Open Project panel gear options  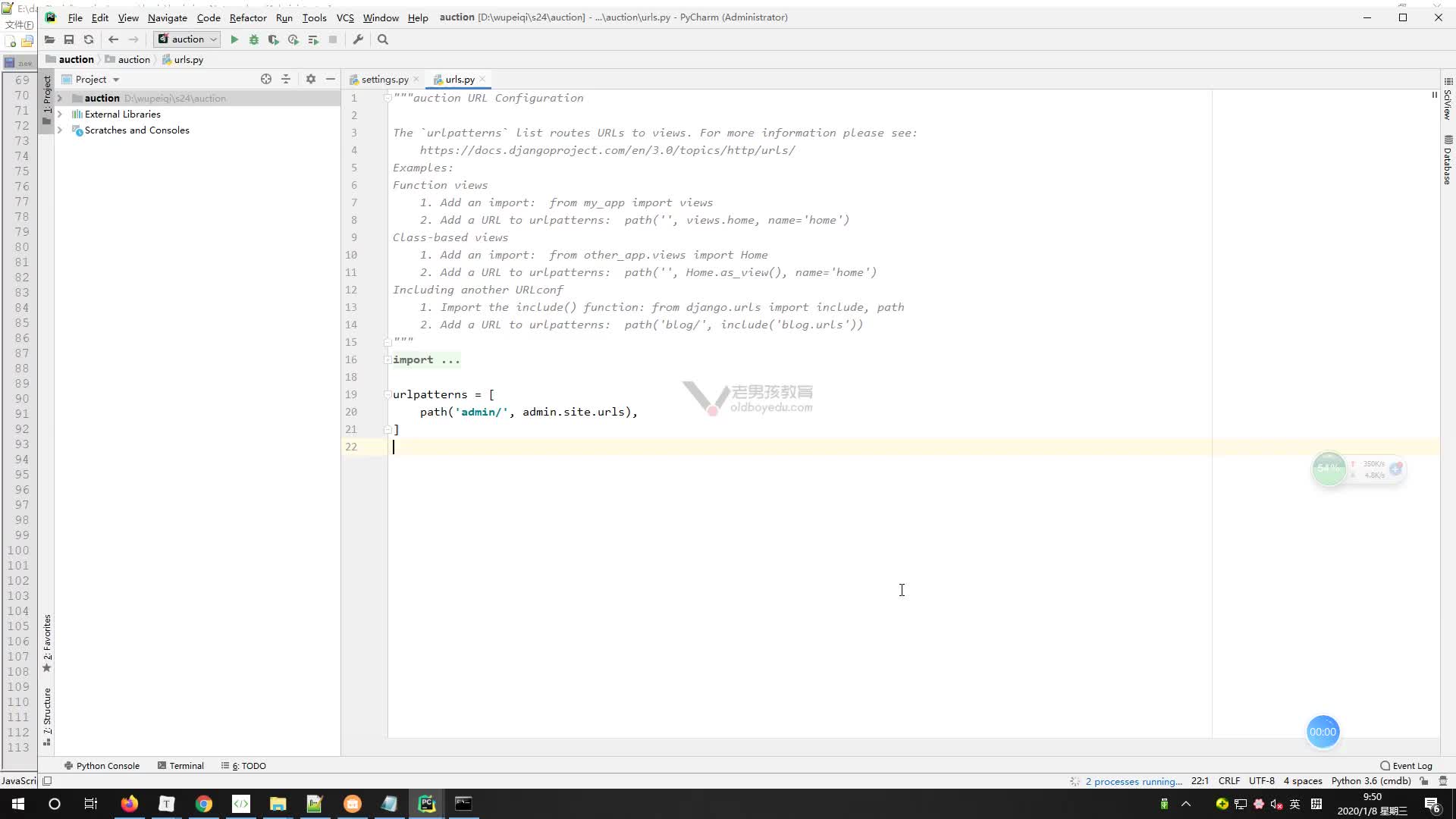tap(311, 79)
